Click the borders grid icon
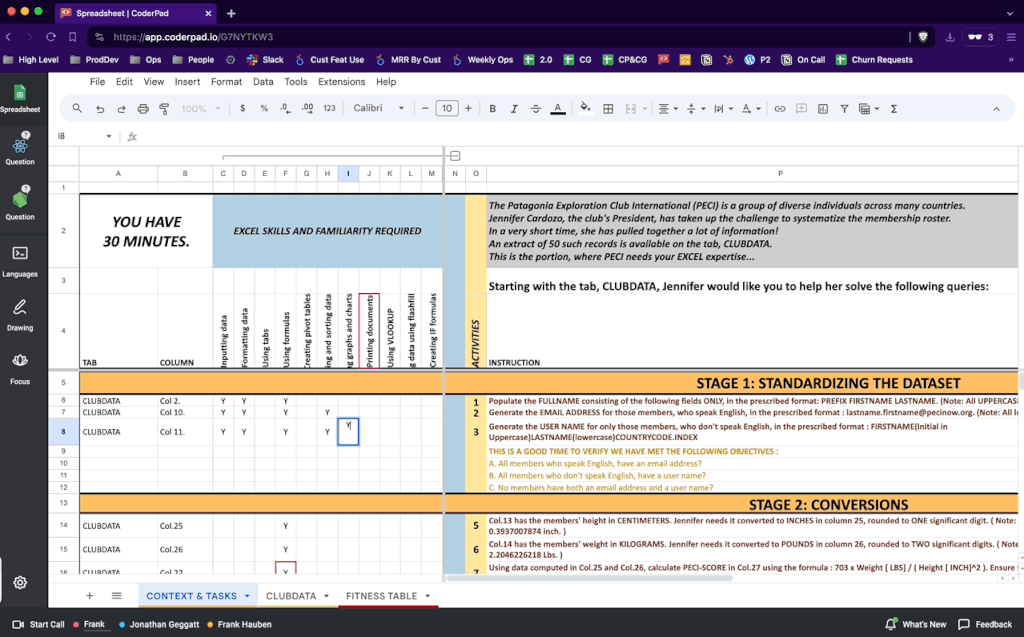This screenshot has height=637, width=1024. tap(607, 108)
